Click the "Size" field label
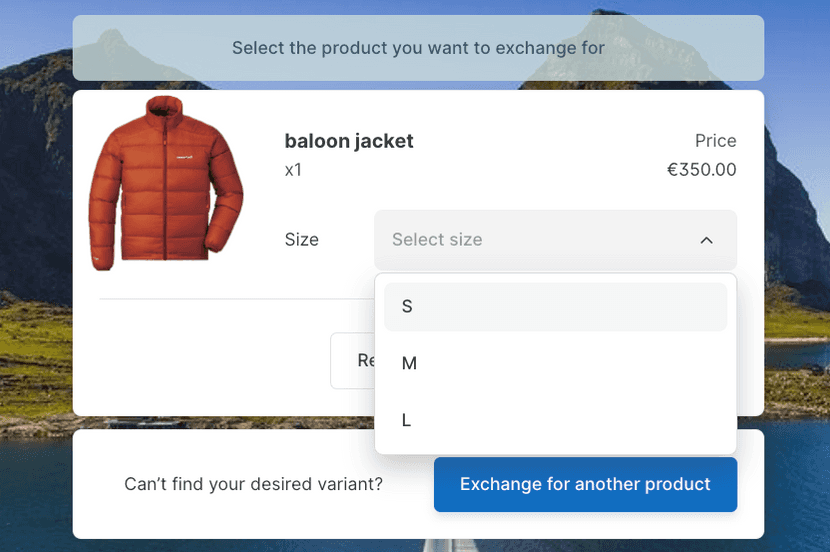The height and width of the screenshot is (552, 830). [x=301, y=240]
